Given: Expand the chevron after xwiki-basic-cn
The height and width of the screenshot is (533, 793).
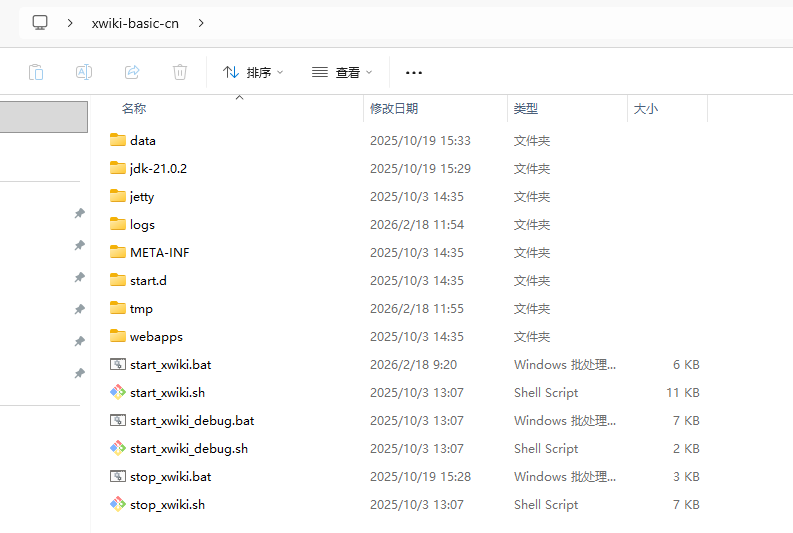Looking at the screenshot, I should coord(201,23).
